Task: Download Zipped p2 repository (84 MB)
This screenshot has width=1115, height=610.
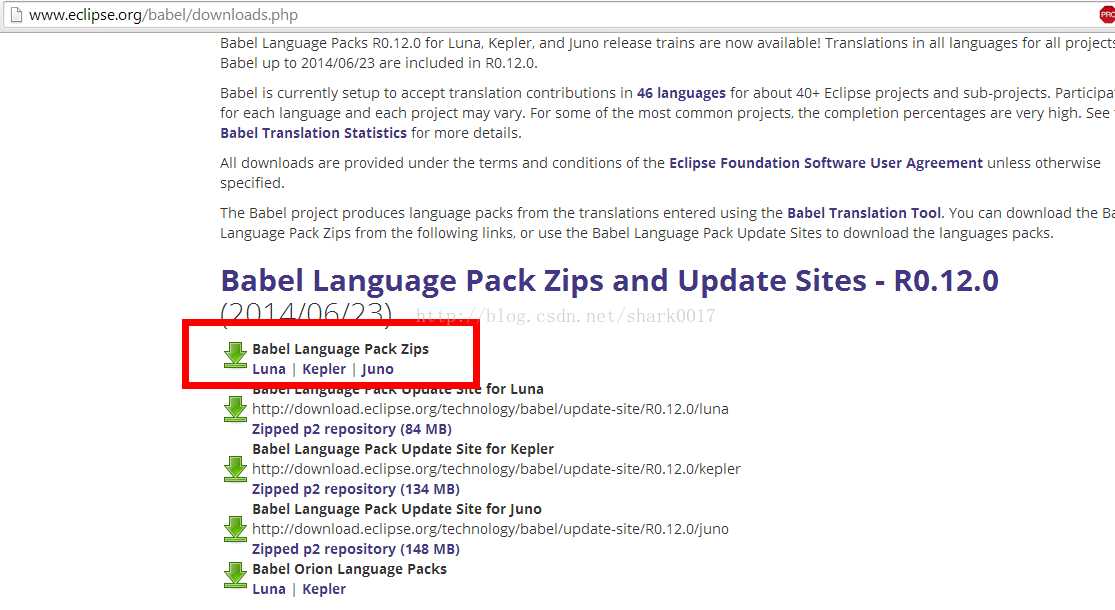Action: [x=352, y=429]
